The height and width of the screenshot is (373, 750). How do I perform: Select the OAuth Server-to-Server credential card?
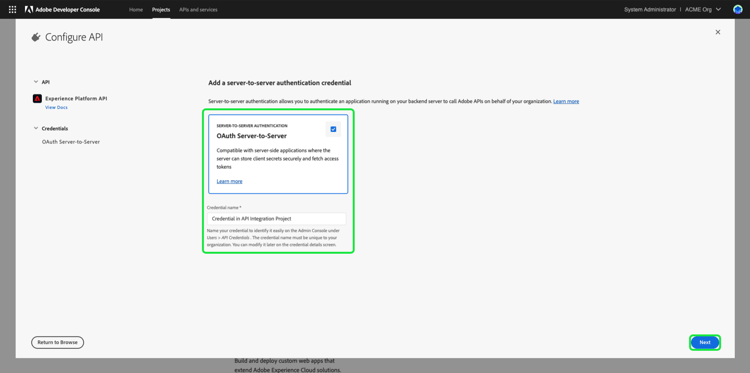coord(278,154)
